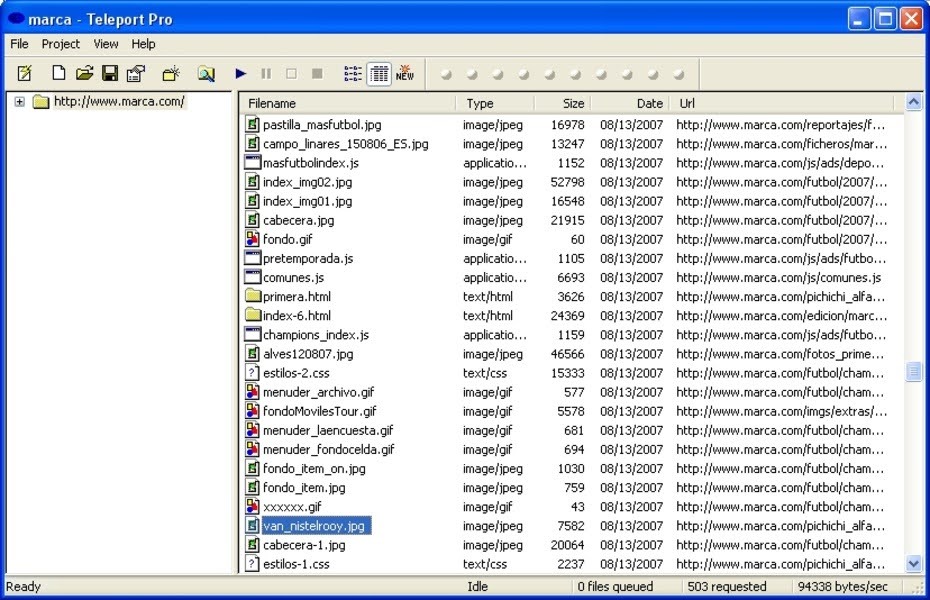Open the File menu
The image size is (930, 600).
coord(20,44)
